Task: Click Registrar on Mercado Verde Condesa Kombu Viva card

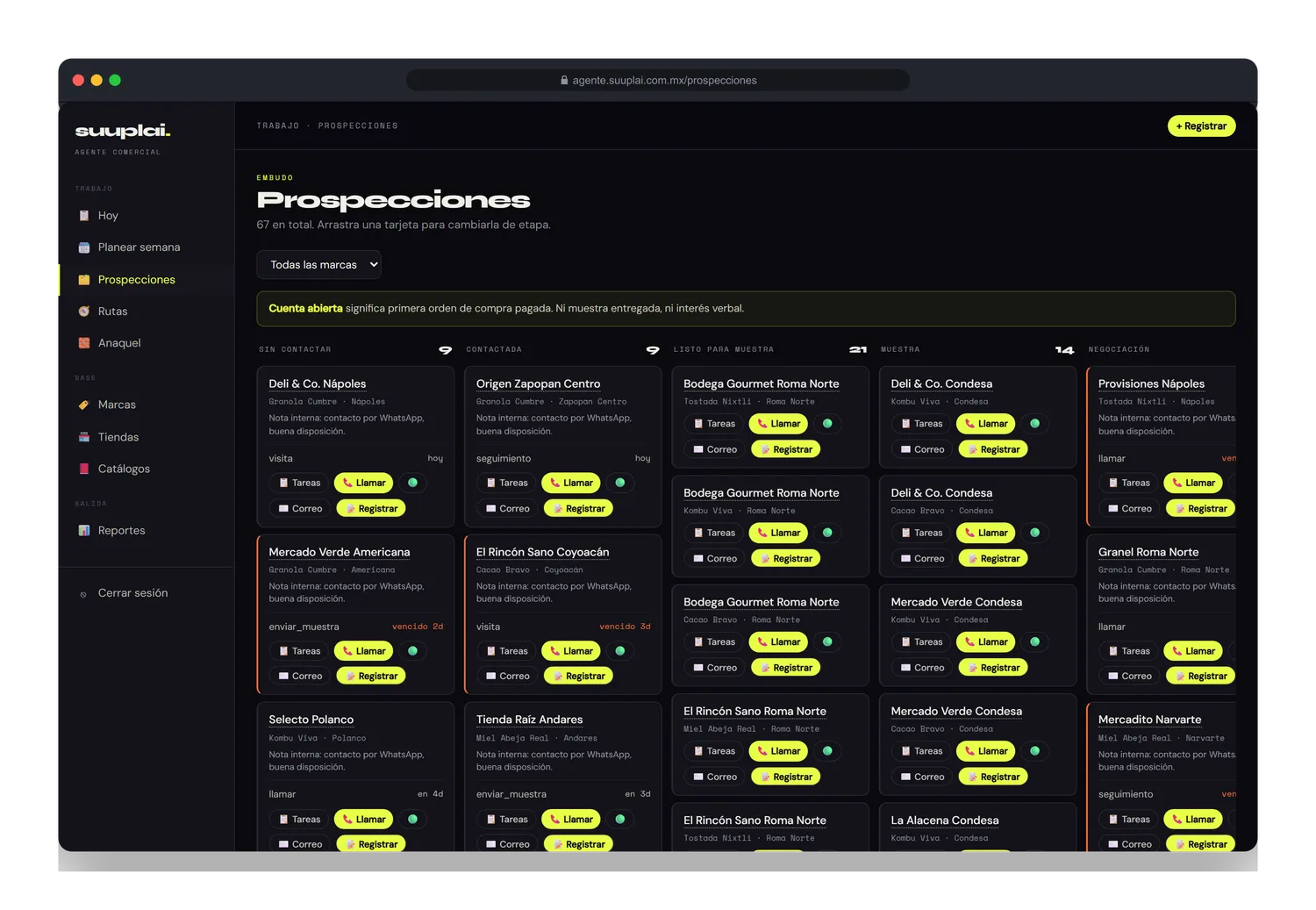Action: [x=993, y=668]
